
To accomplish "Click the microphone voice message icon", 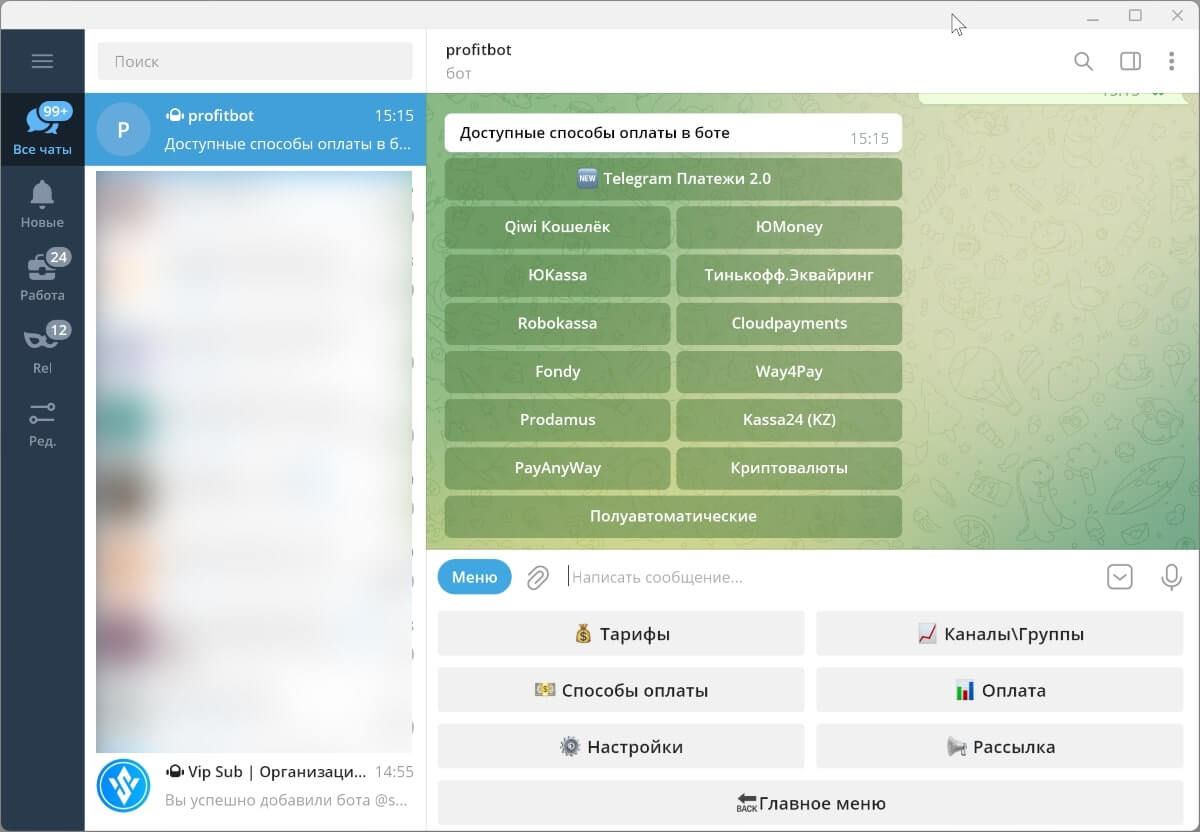I will 1171,577.
